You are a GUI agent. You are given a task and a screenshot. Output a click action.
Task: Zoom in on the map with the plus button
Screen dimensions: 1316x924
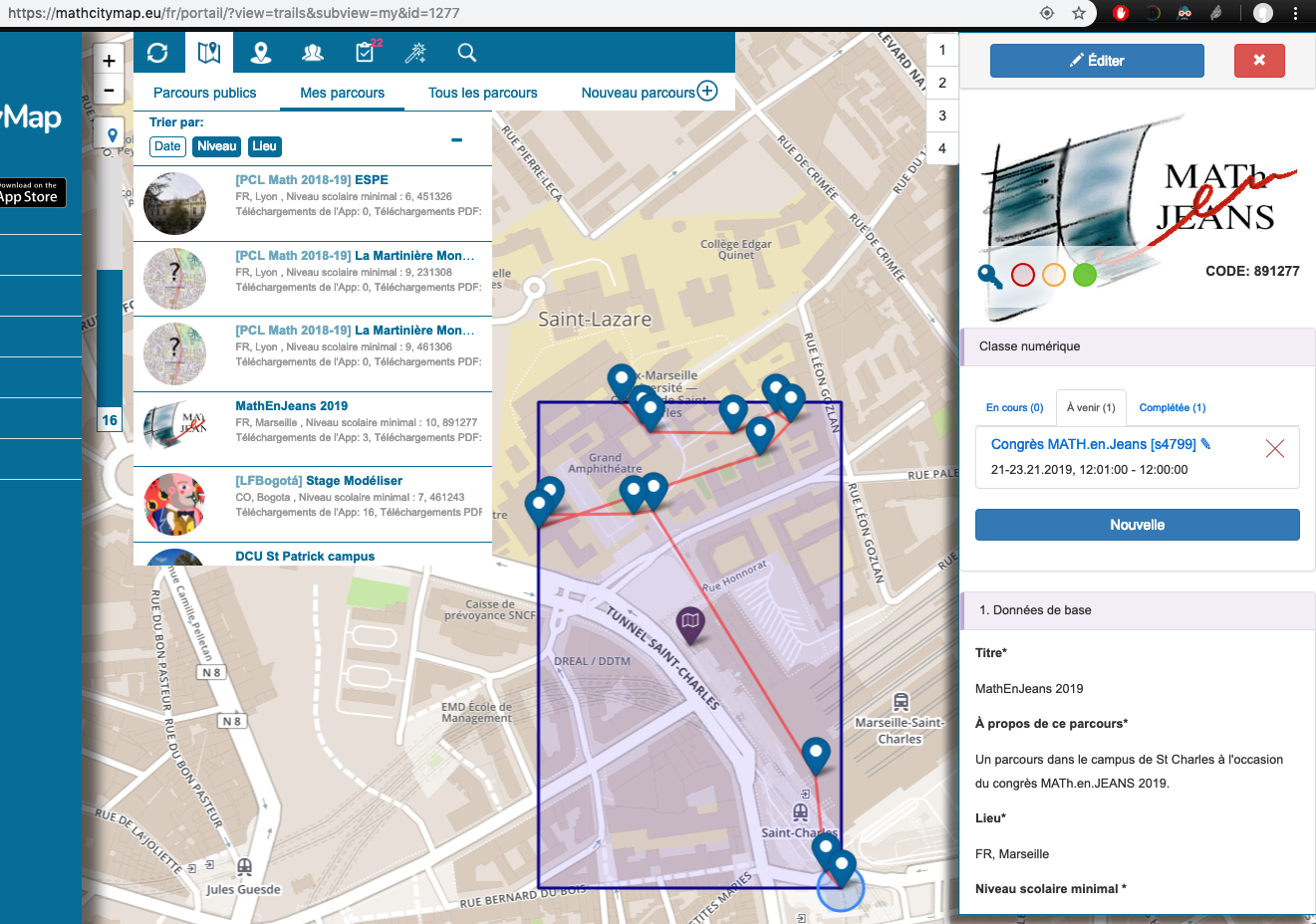click(x=109, y=61)
